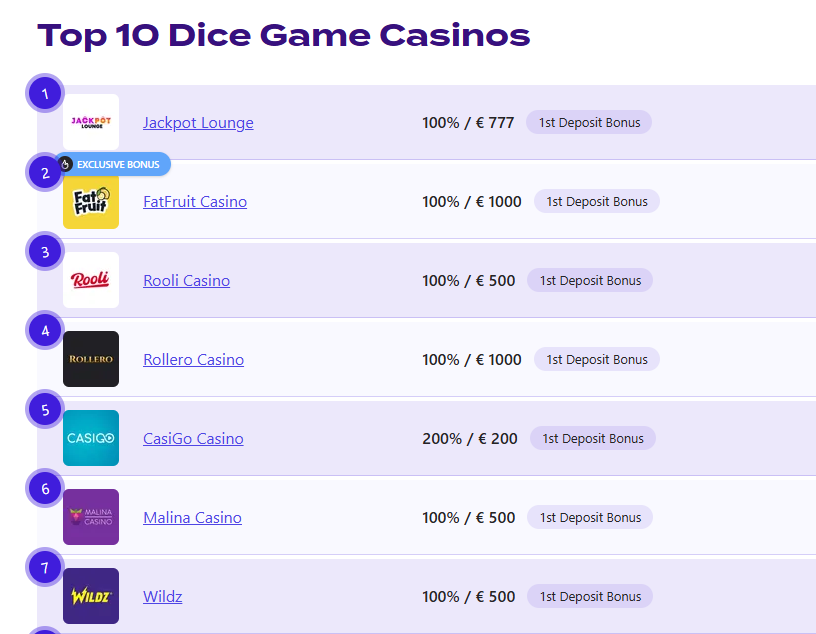The width and height of the screenshot is (816, 634).
Task: Click the Jackpot Lounge logo icon
Action: 91,122
